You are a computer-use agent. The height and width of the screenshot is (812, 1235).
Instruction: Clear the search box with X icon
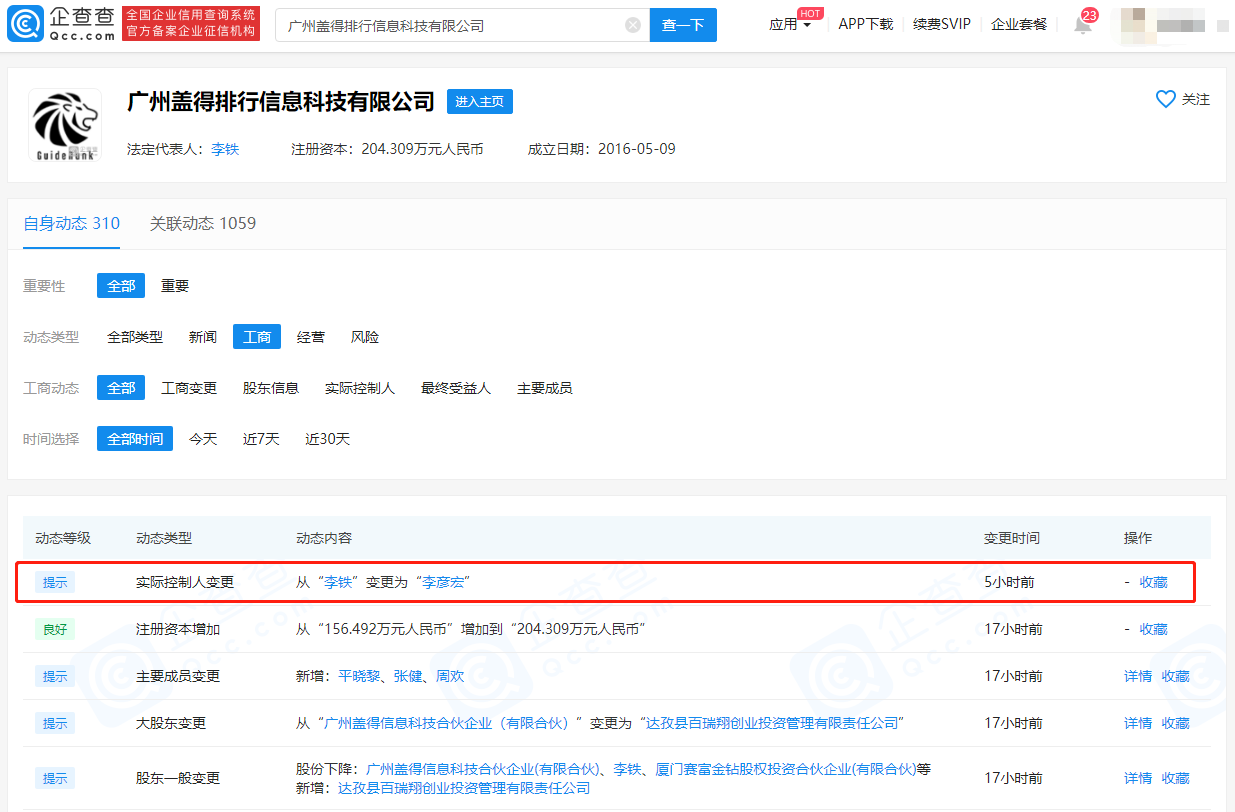(633, 25)
